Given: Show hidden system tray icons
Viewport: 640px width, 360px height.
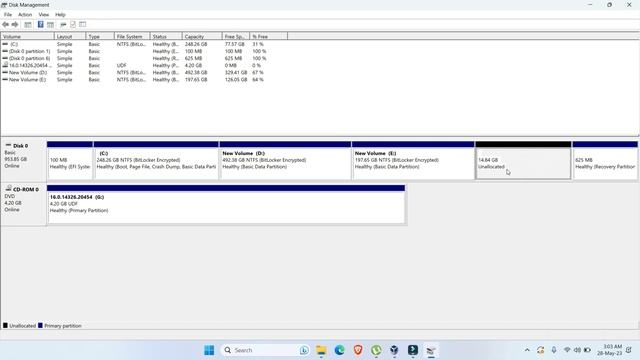Looking at the screenshot, I should [x=527, y=350].
